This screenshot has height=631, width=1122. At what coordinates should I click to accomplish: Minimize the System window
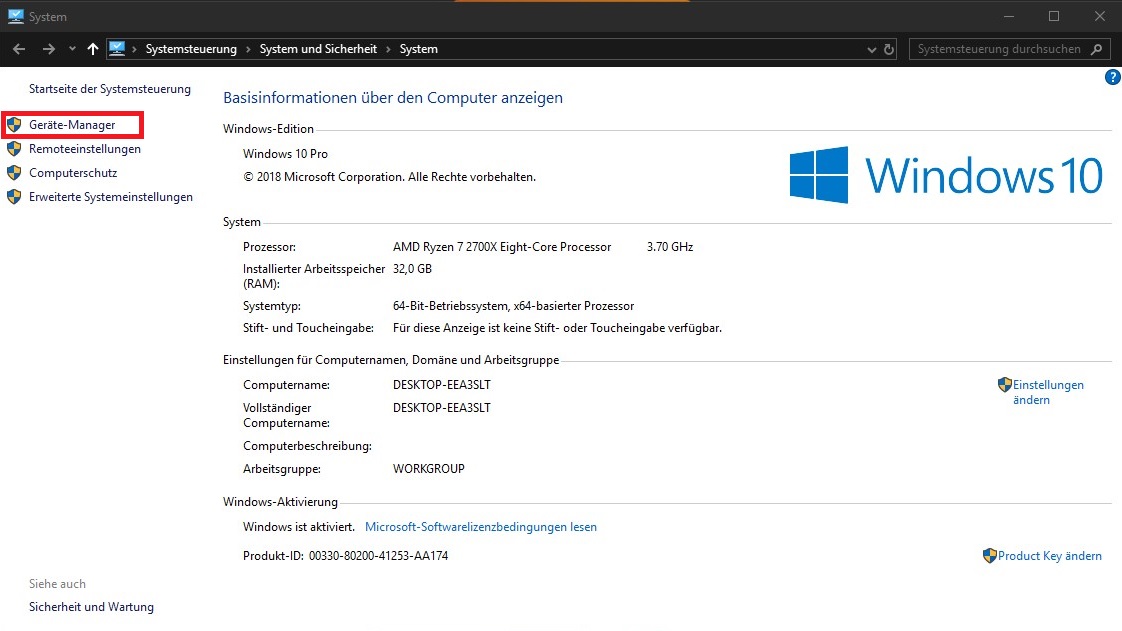1009,16
